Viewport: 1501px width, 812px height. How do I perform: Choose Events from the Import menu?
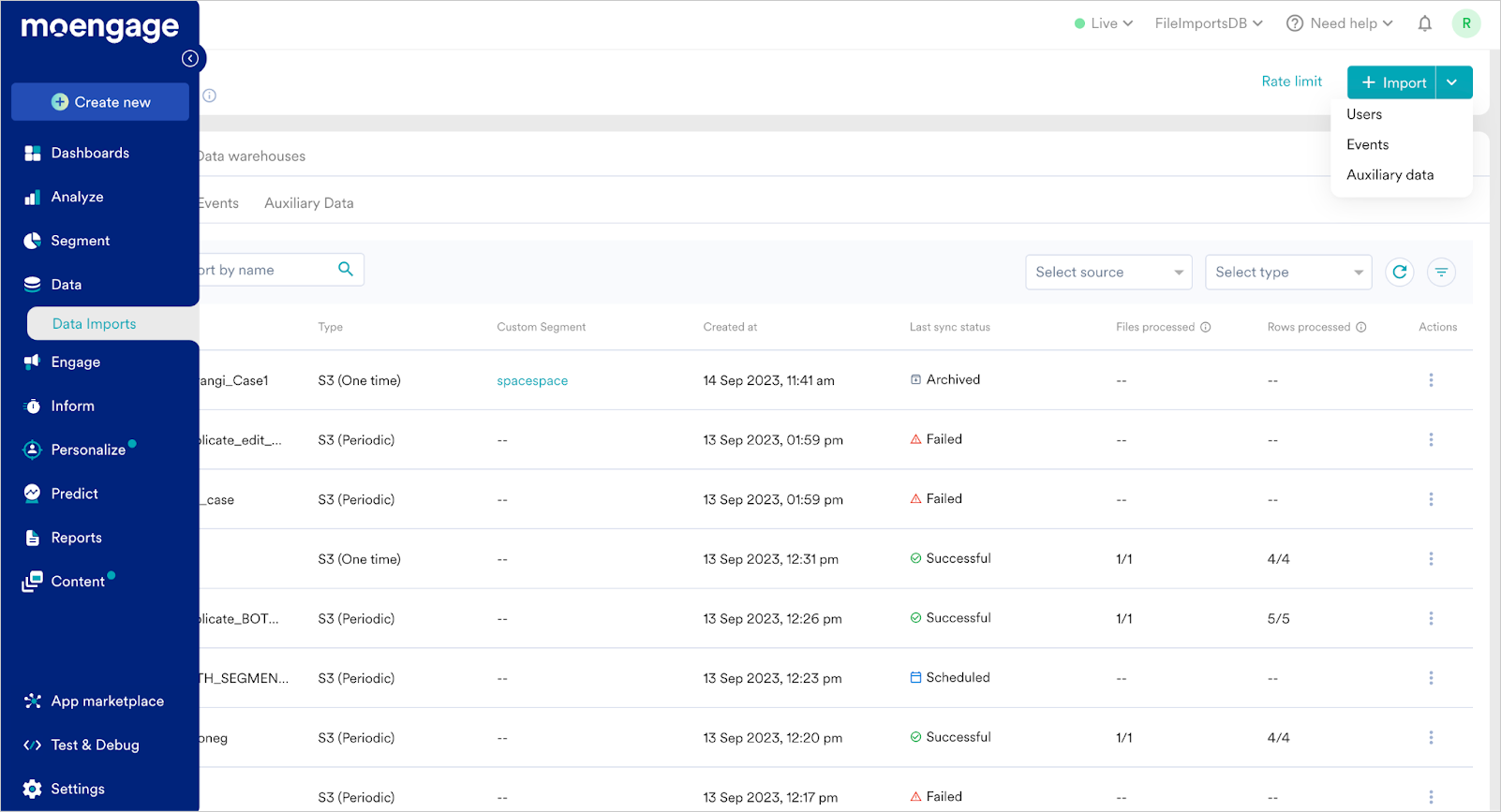pyautogui.click(x=1368, y=144)
